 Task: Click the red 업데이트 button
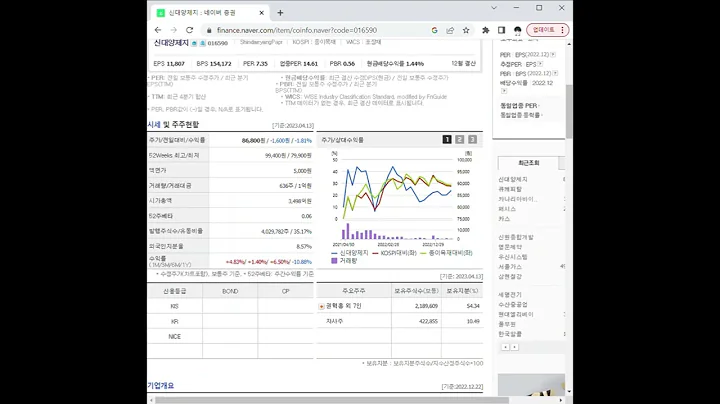coord(548,30)
